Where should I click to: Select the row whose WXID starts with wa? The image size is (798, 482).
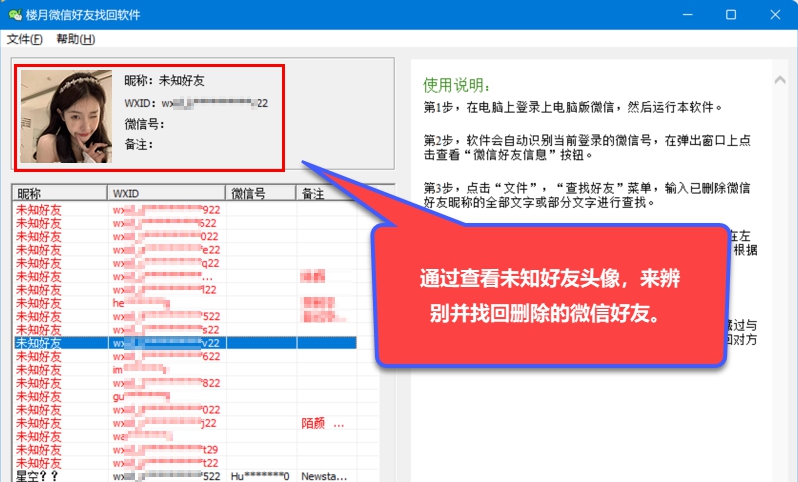tap(185, 437)
